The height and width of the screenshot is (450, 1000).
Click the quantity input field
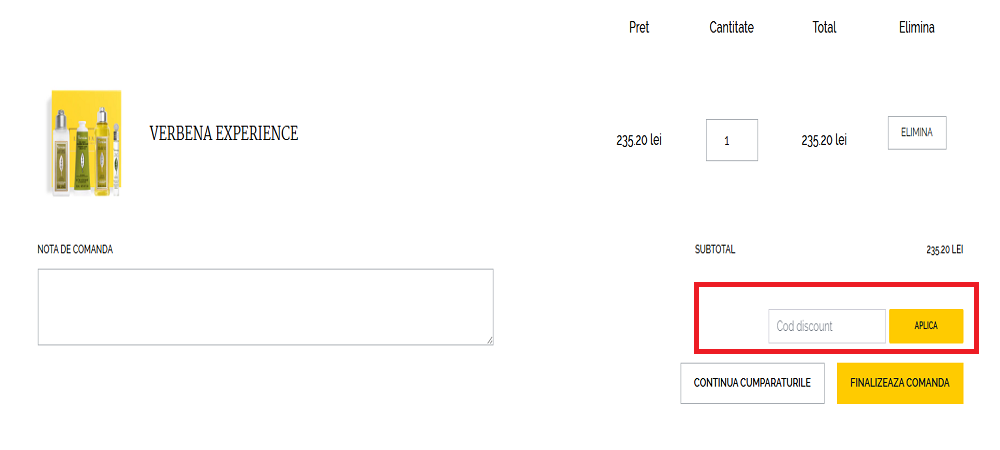pos(731,140)
